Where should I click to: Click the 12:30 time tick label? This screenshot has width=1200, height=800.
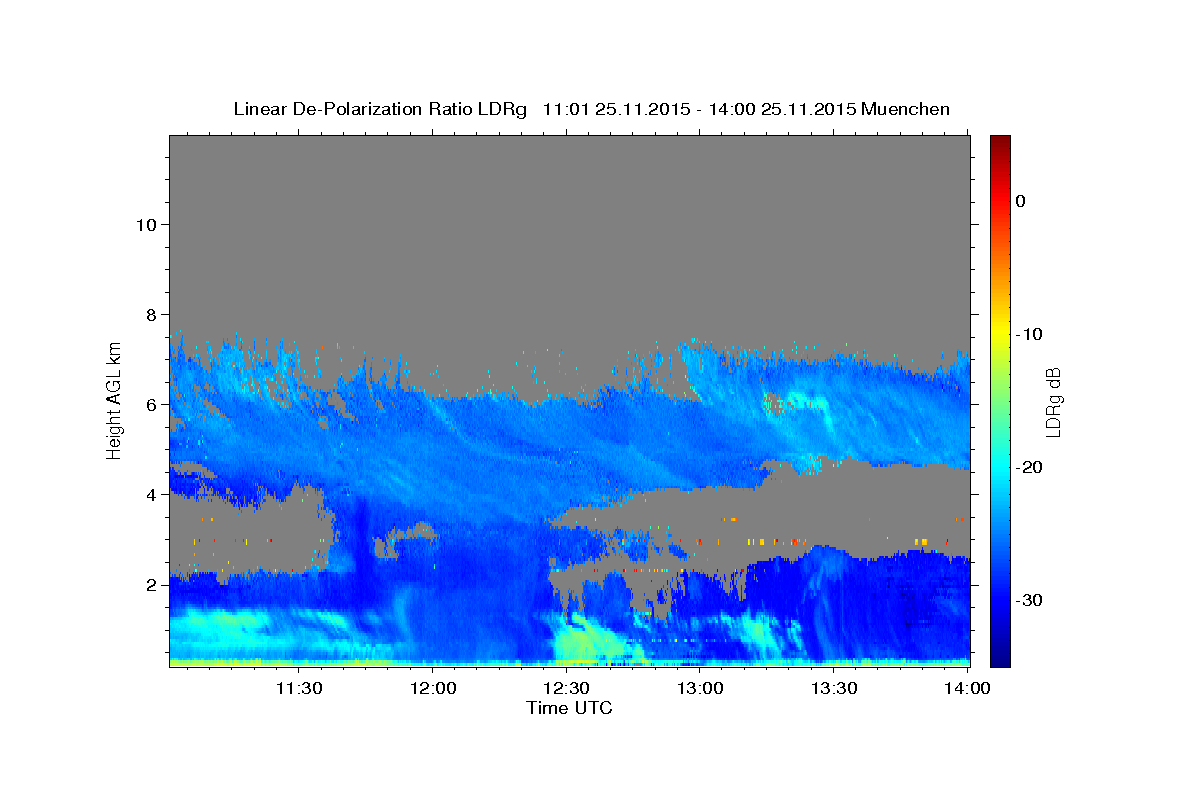566,688
